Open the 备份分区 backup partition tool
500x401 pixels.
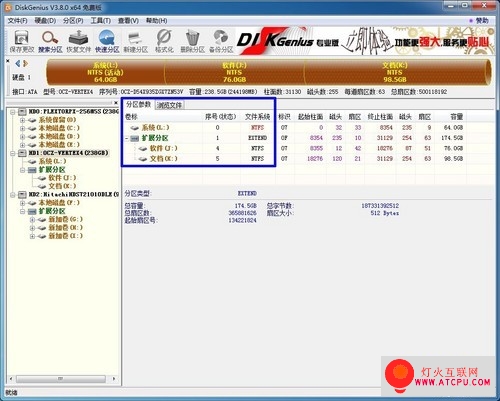(221, 41)
